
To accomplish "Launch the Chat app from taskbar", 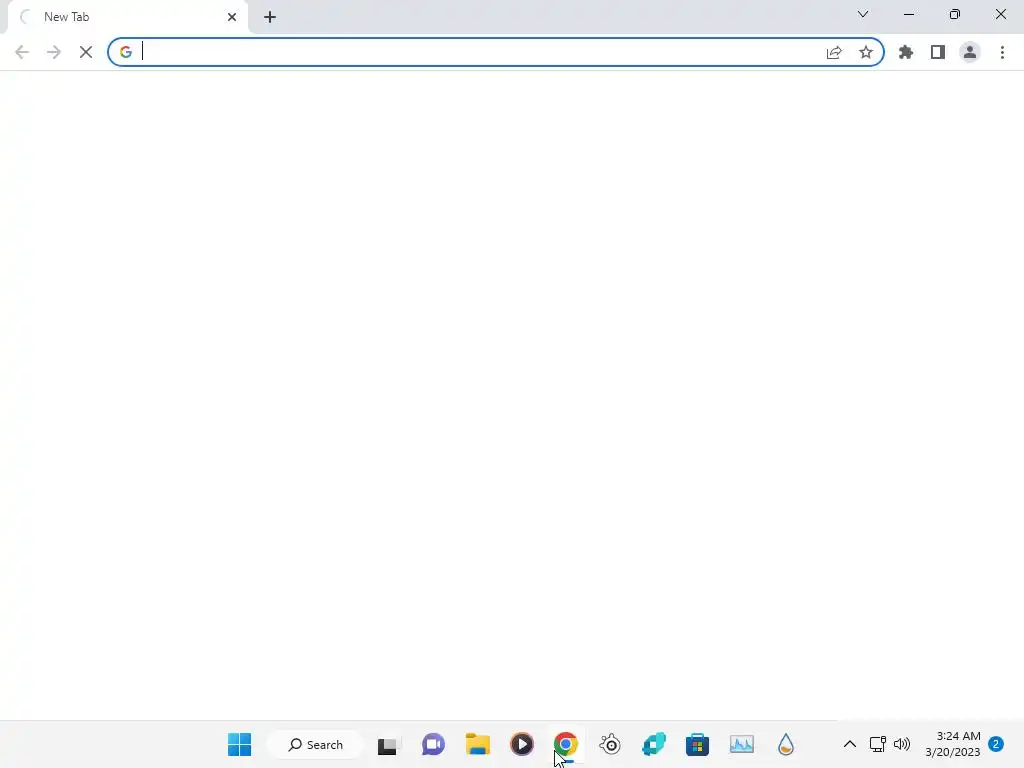I will click(433, 744).
